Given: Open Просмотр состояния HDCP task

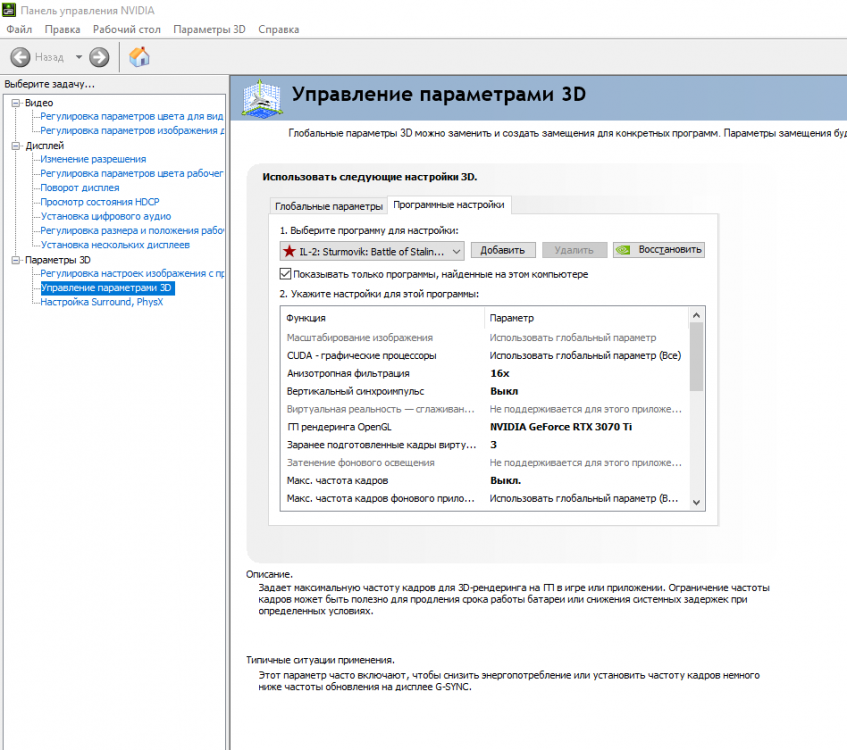Looking at the screenshot, I should pyautogui.click(x=100, y=202).
